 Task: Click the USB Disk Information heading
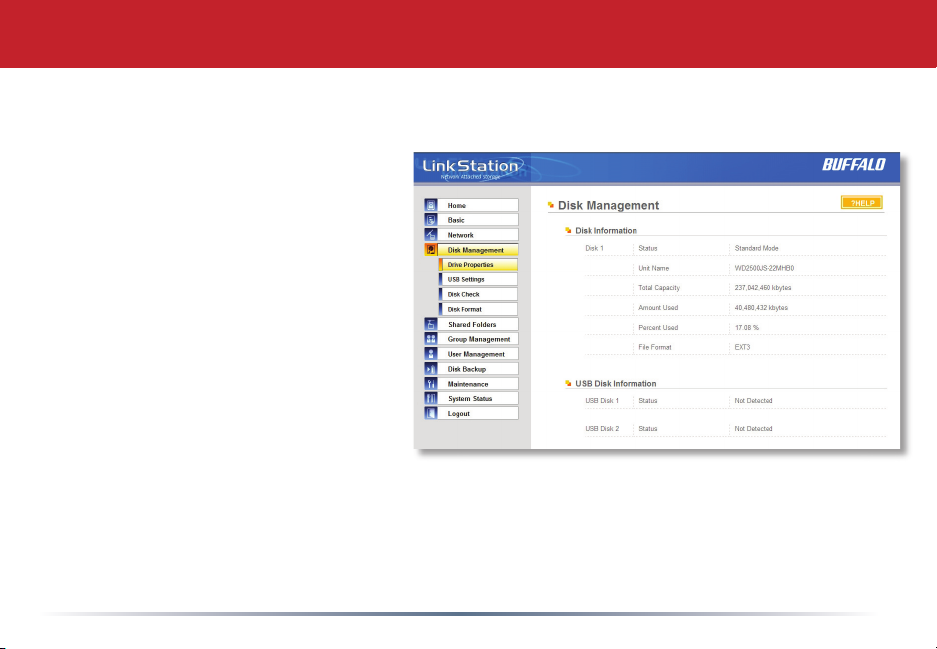(x=616, y=384)
